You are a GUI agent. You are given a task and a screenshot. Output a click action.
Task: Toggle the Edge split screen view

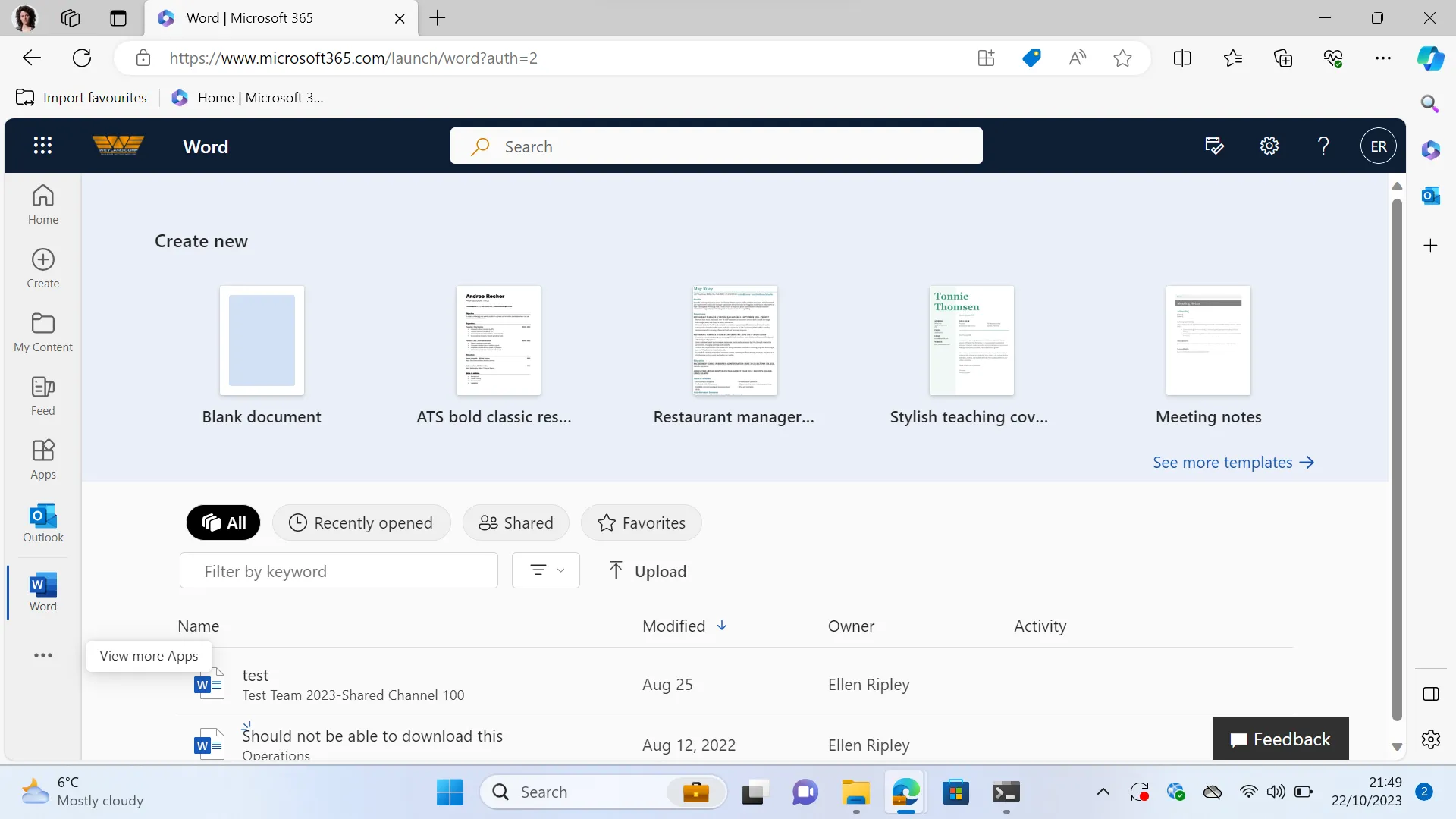click(x=1182, y=58)
